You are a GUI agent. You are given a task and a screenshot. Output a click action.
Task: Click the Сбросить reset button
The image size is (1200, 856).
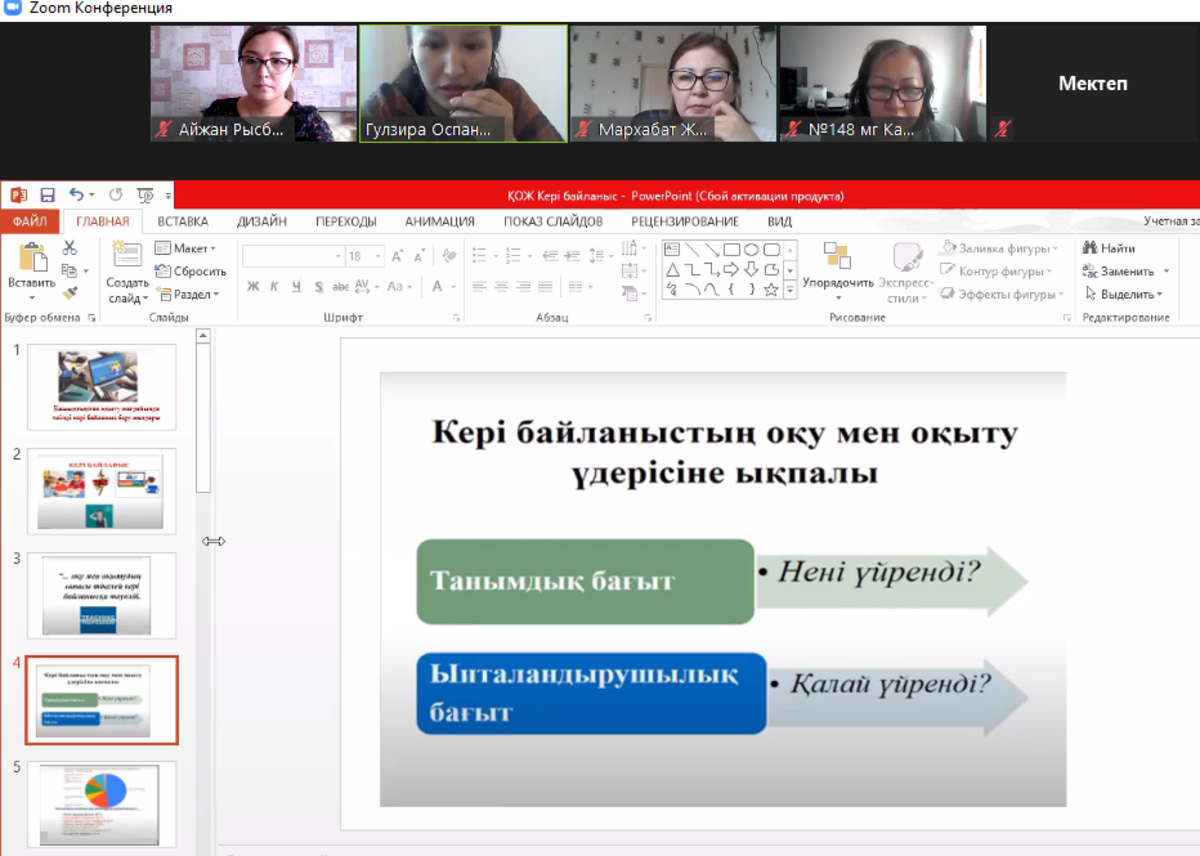tap(191, 271)
